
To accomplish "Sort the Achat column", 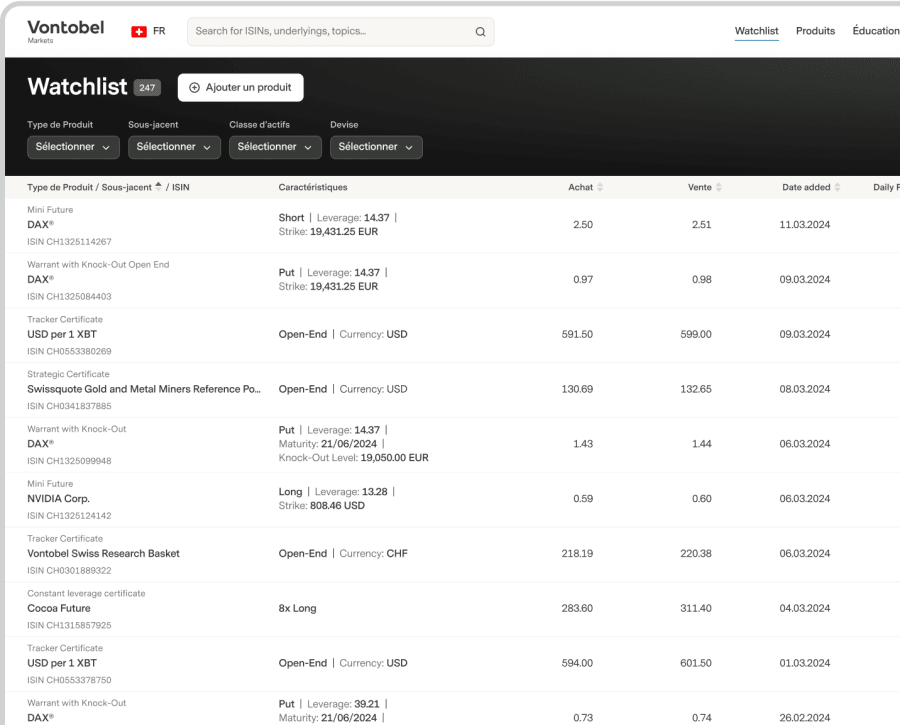I will pos(600,187).
